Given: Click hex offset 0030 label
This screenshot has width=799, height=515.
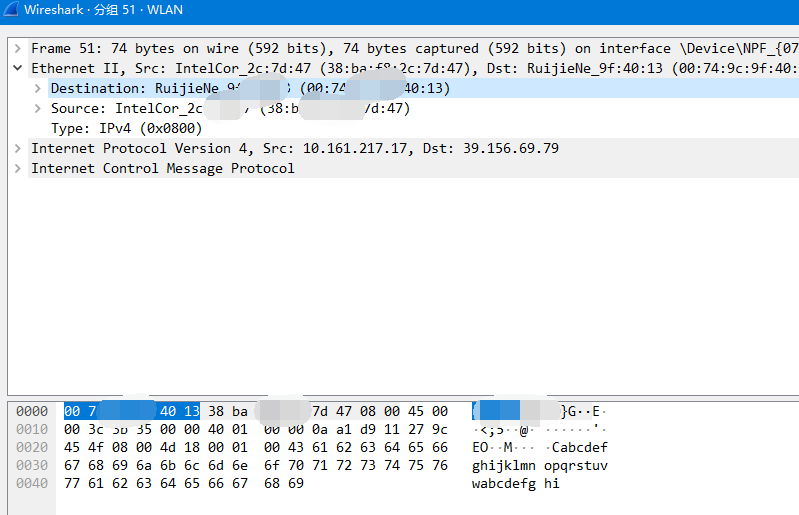Looking at the screenshot, I should pyautogui.click(x=32, y=465).
